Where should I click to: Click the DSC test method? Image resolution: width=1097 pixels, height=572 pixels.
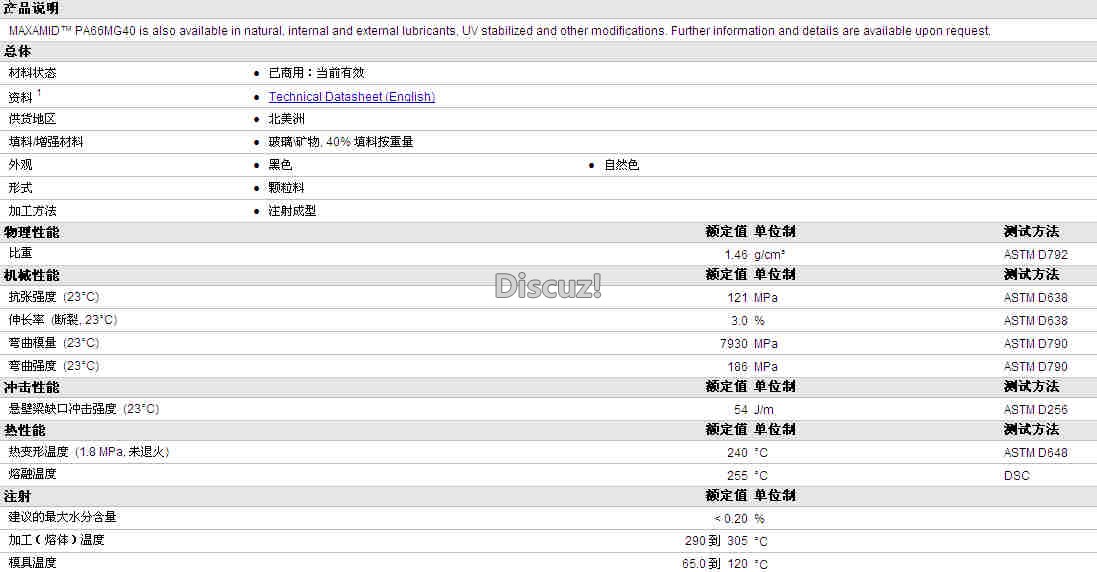click(x=1017, y=476)
